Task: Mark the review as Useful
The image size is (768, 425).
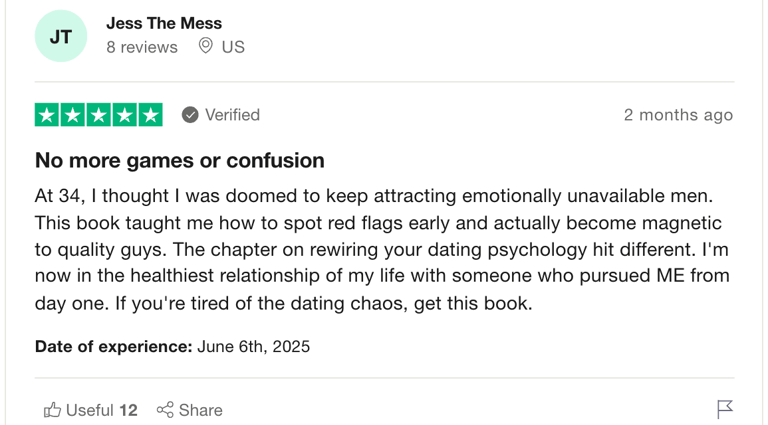Action: [91, 410]
